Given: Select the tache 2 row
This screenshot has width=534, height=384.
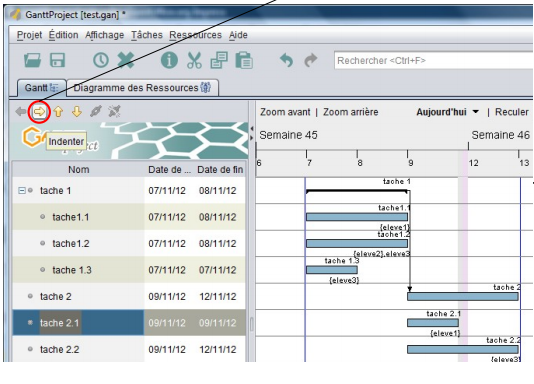Looking at the screenshot, I should coord(129,297).
